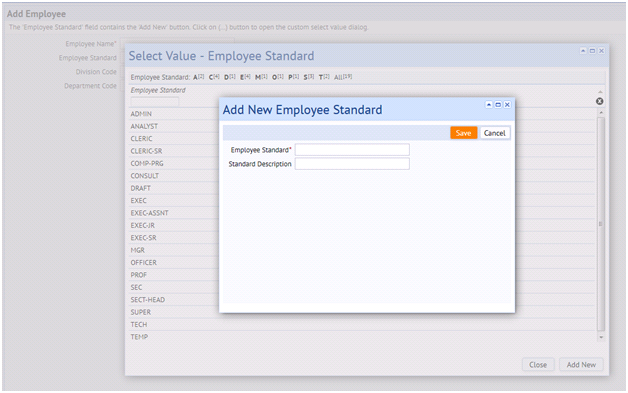This screenshot has width=628, height=393.
Task: Cancel the Add New Employee Standard dialog
Action: click(495, 133)
